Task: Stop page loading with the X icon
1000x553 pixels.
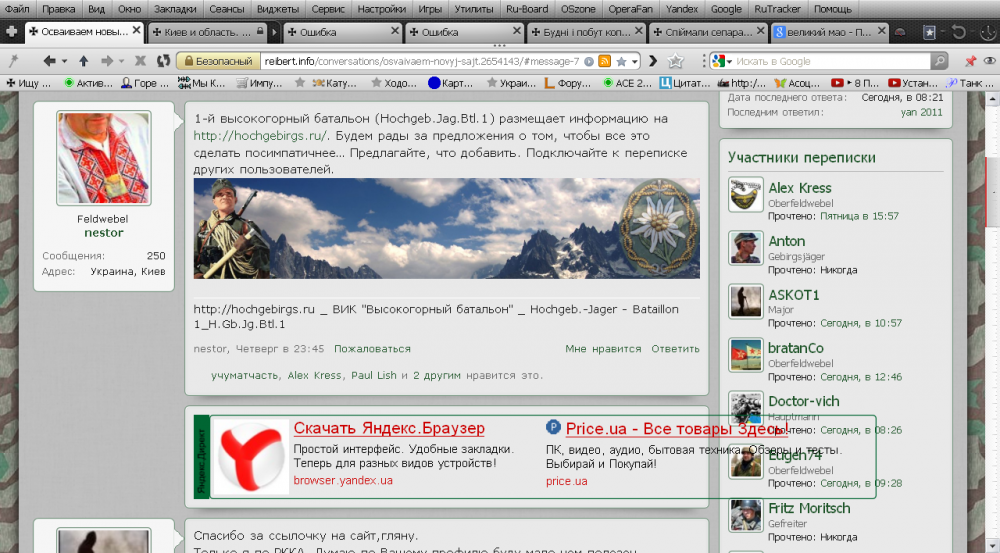Action: (140, 61)
